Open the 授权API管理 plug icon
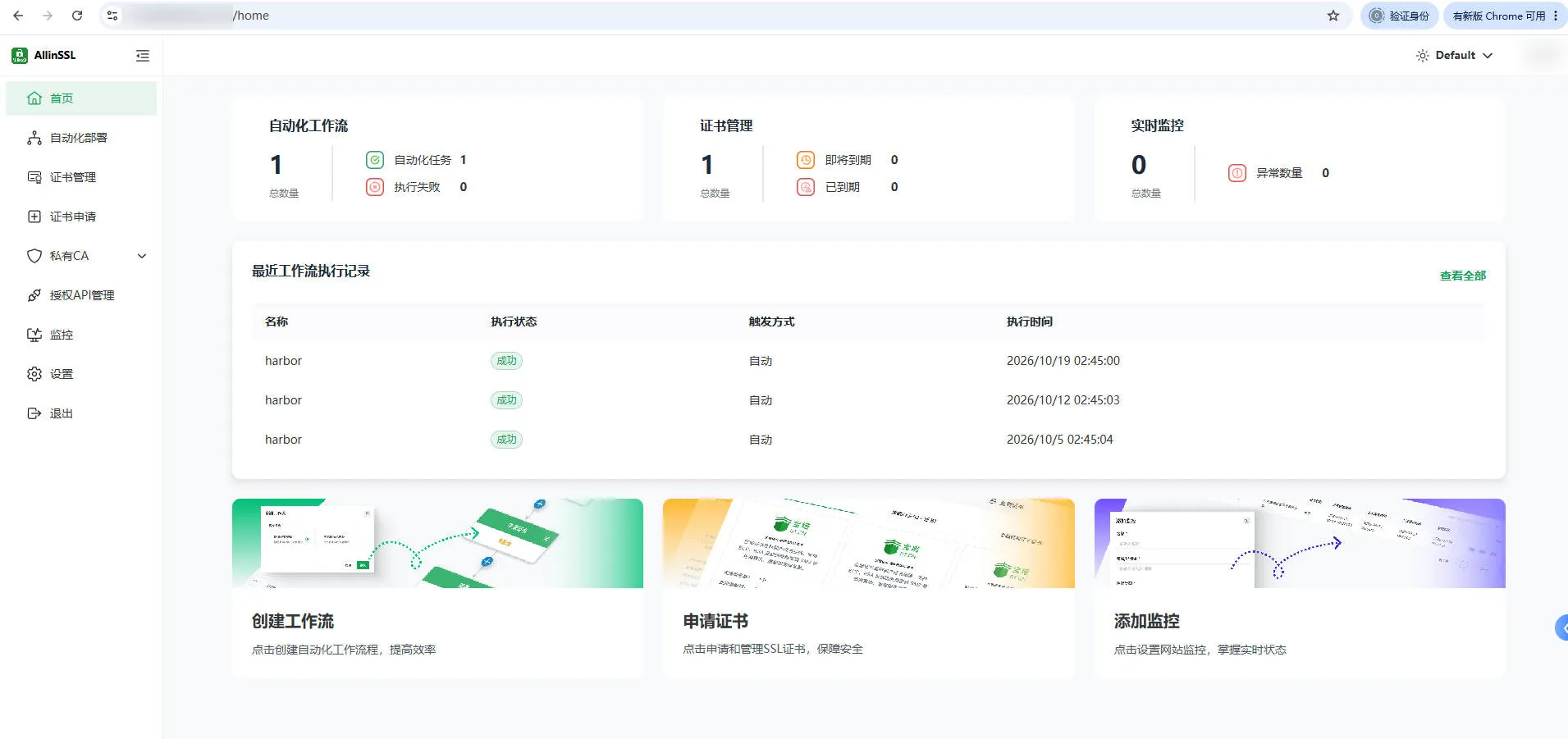This screenshot has width=1568, height=739. point(34,295)
